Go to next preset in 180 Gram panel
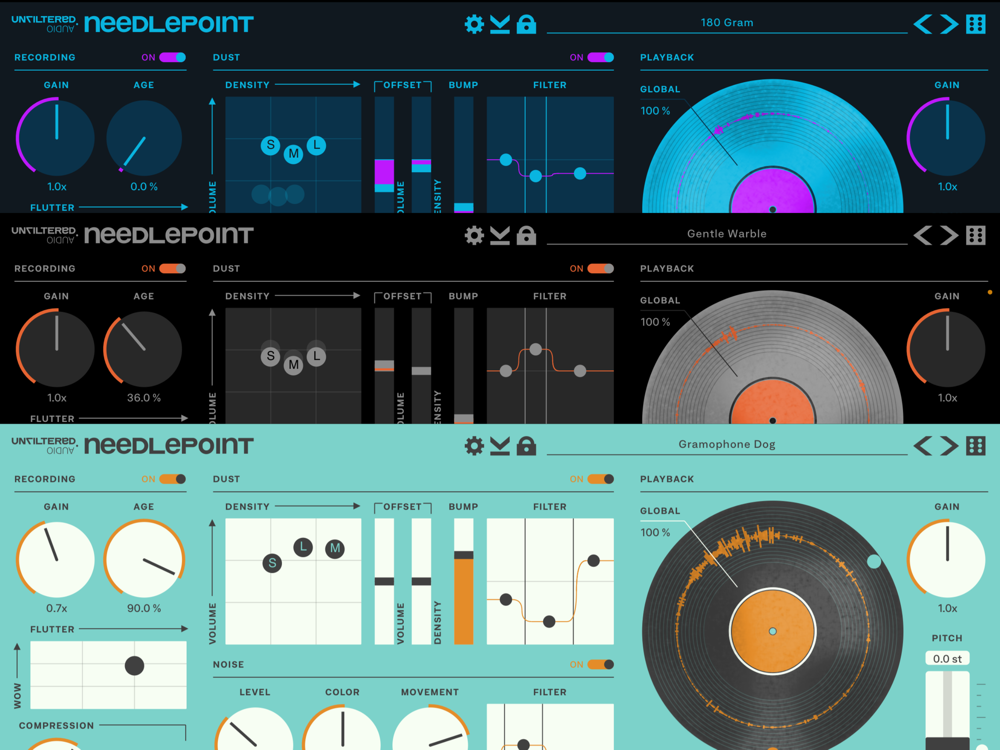The image size is (1000, 750). [949, 24]
